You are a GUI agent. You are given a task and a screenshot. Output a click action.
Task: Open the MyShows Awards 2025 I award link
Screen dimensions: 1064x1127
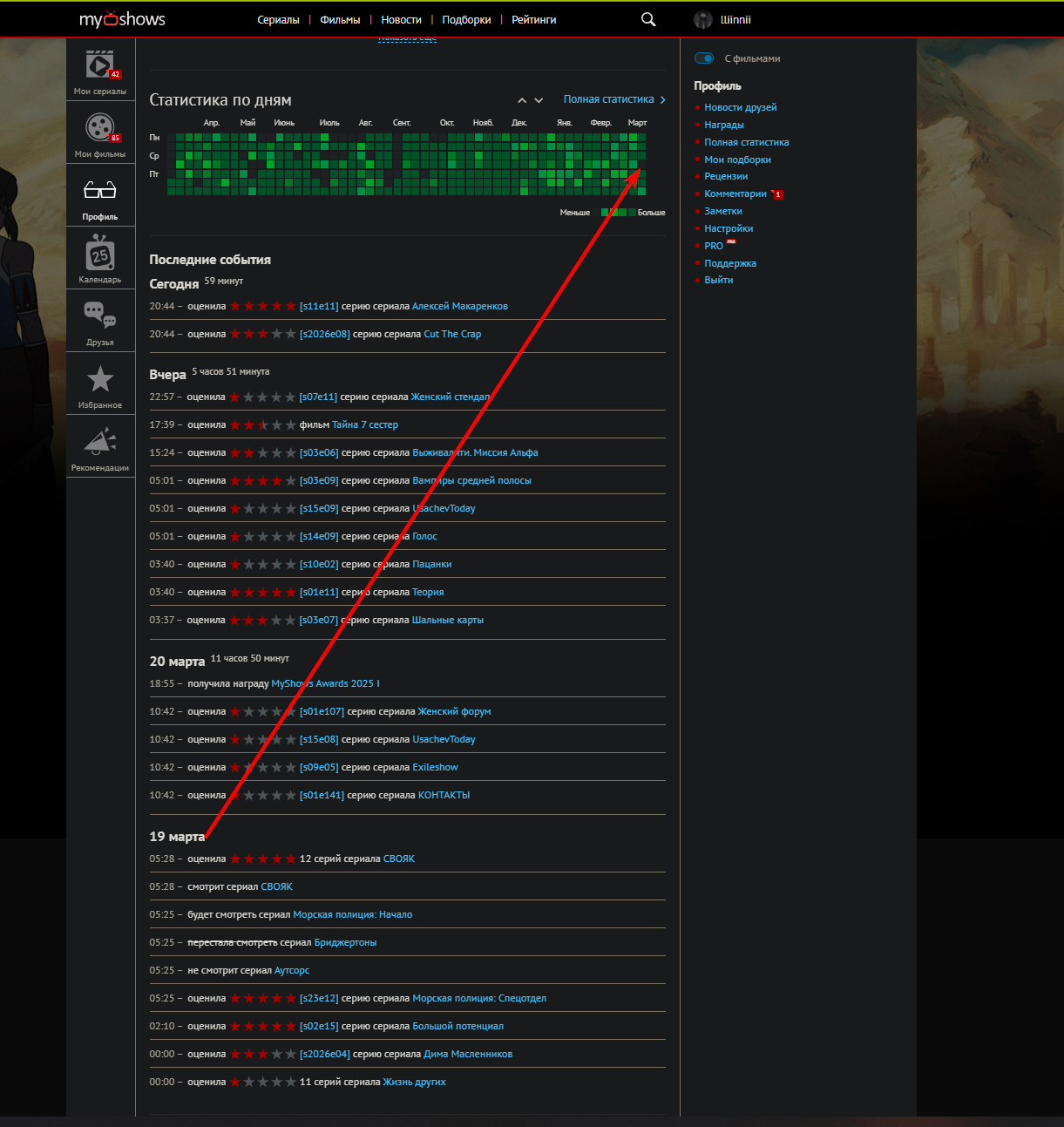pyautogui.click(x=325, y=683)
